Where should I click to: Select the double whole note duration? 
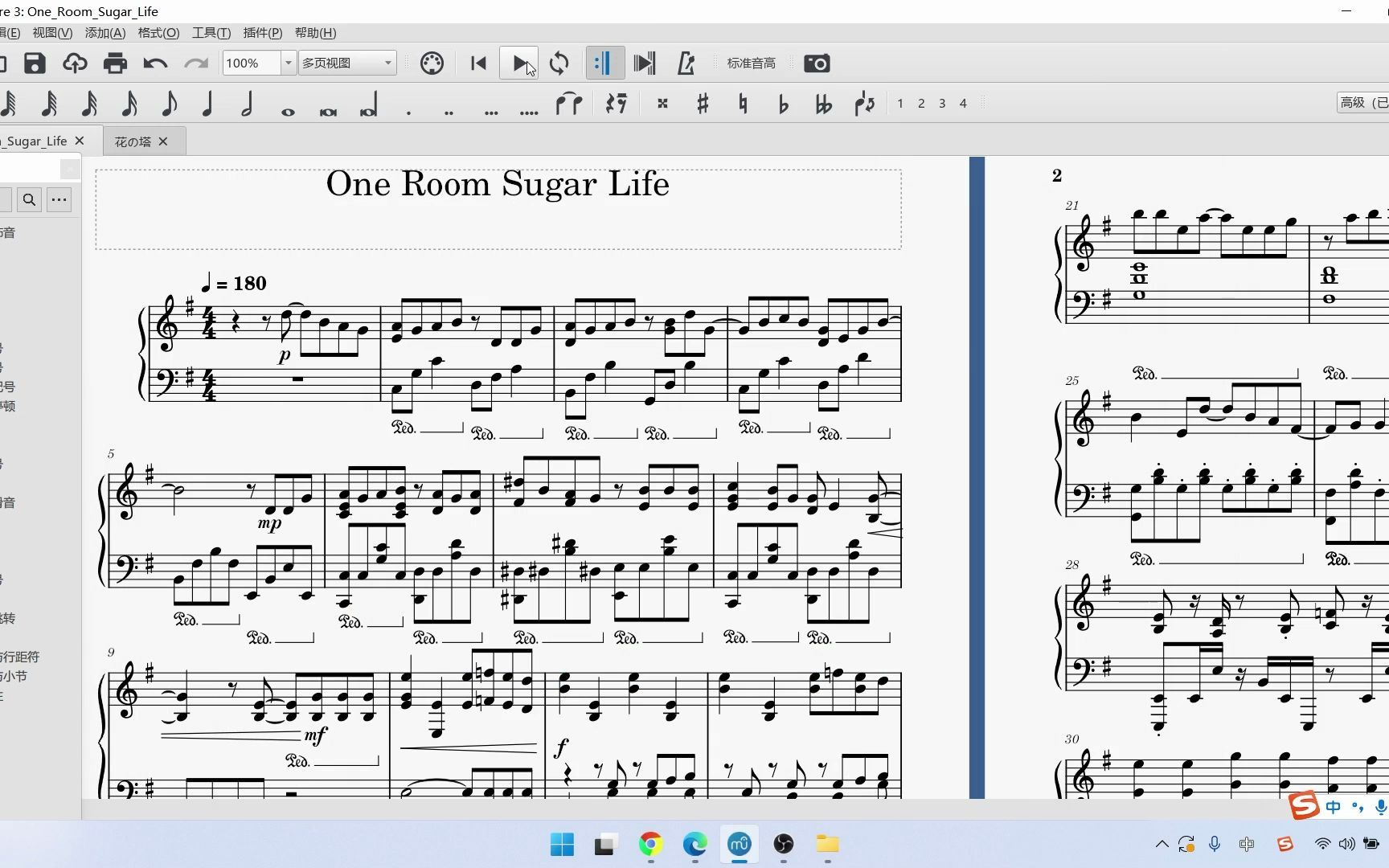[328, 112]
